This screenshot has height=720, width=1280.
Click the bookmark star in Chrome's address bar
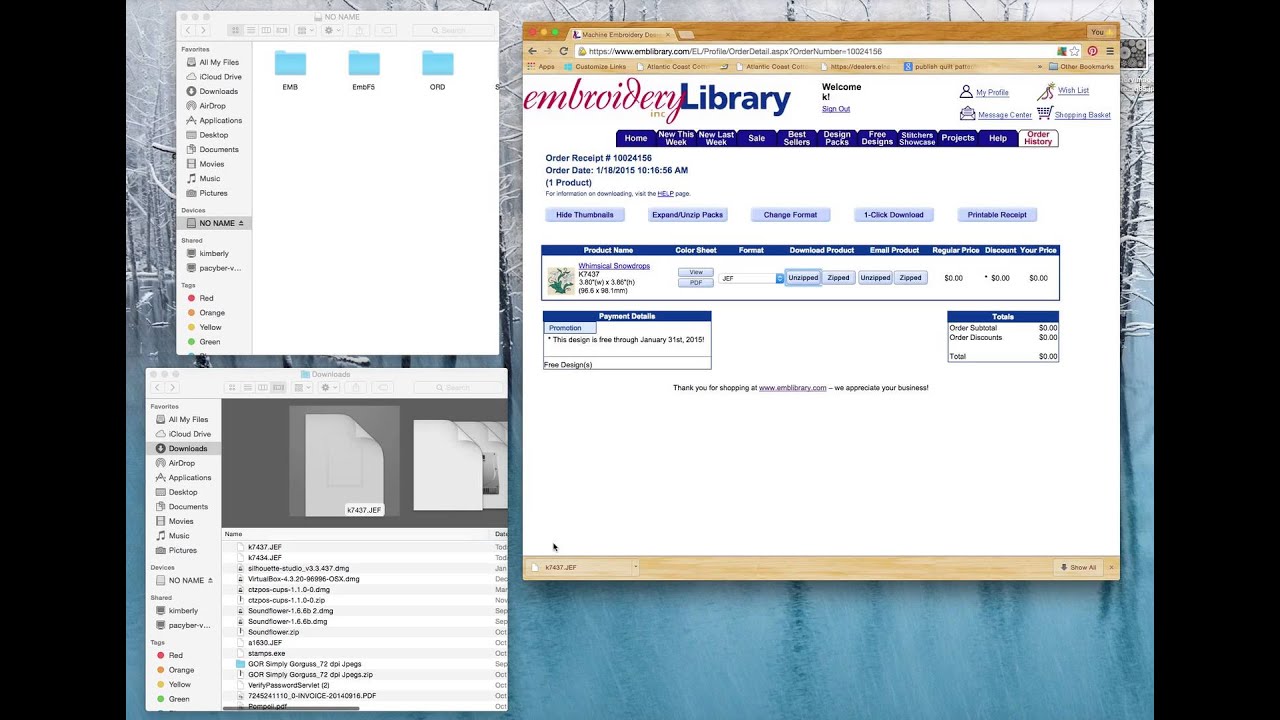click(x=1075, y=51)
